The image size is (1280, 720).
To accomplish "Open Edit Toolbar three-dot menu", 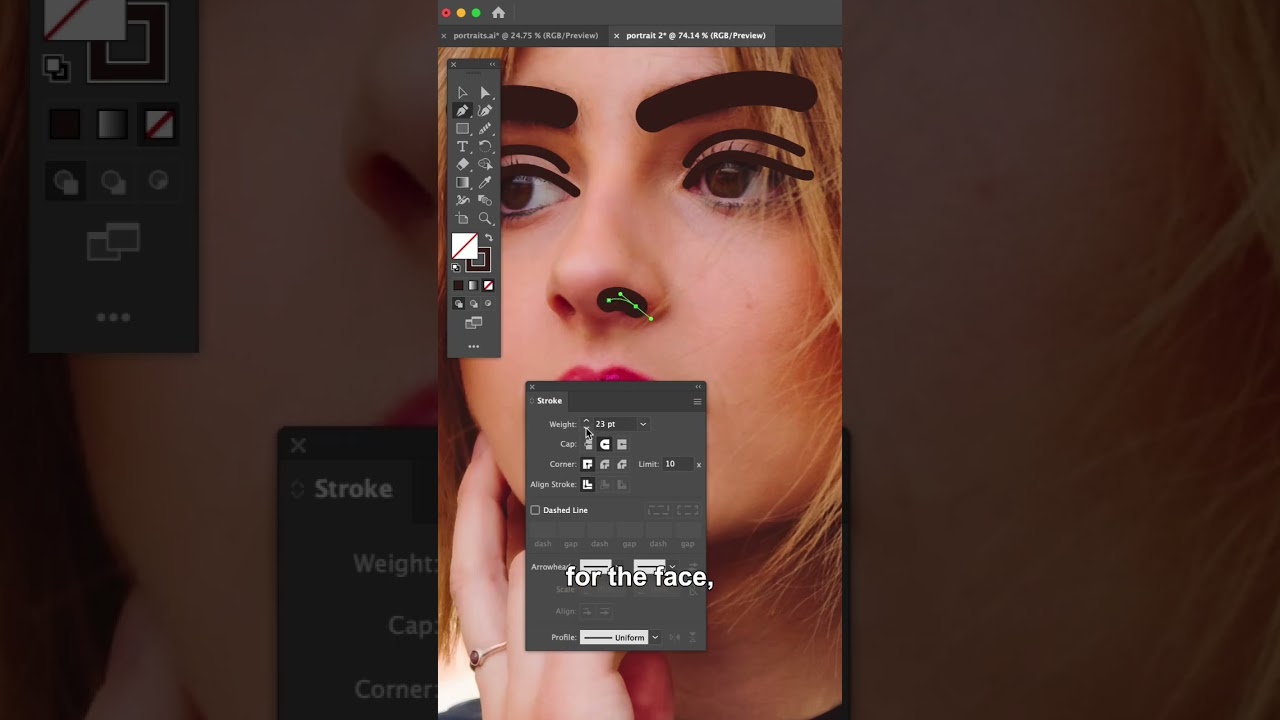I will (474, 347).
